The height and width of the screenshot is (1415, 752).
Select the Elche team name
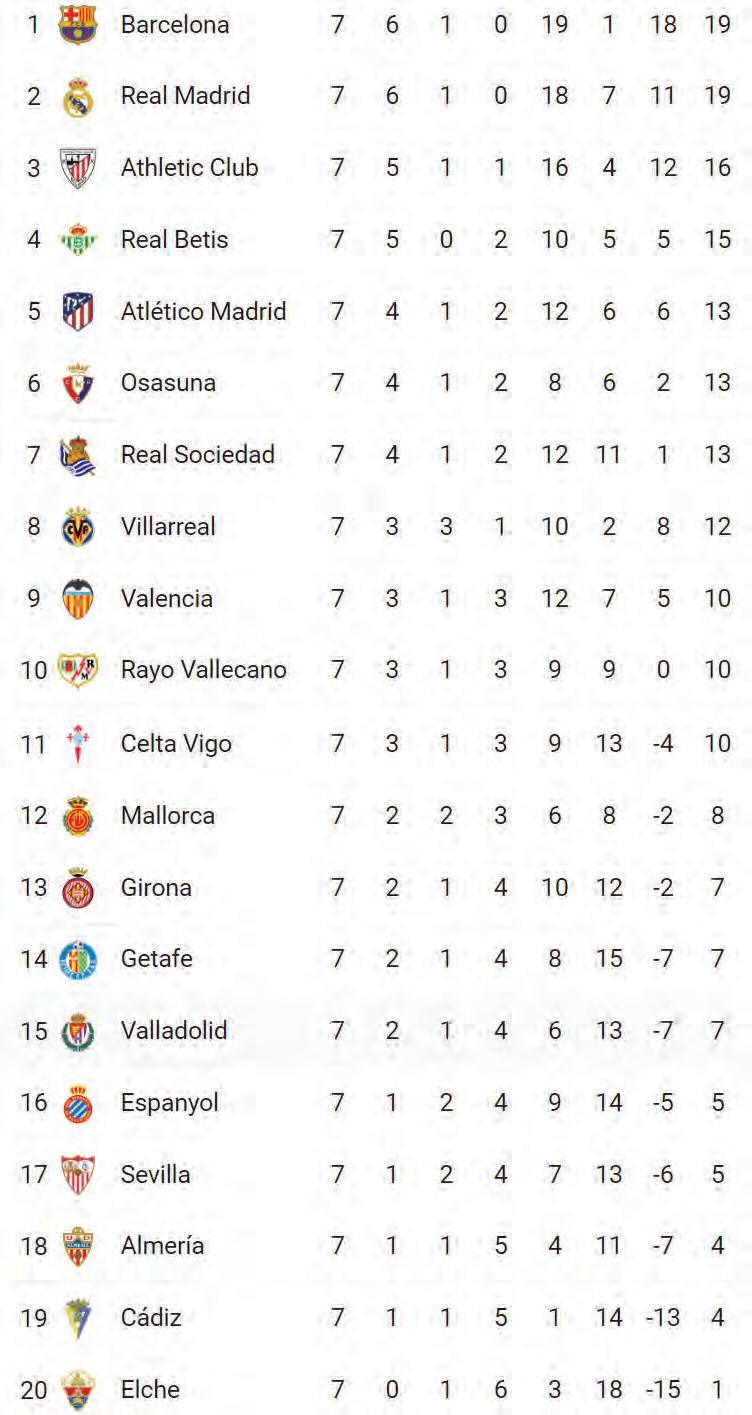(150, 1390)
